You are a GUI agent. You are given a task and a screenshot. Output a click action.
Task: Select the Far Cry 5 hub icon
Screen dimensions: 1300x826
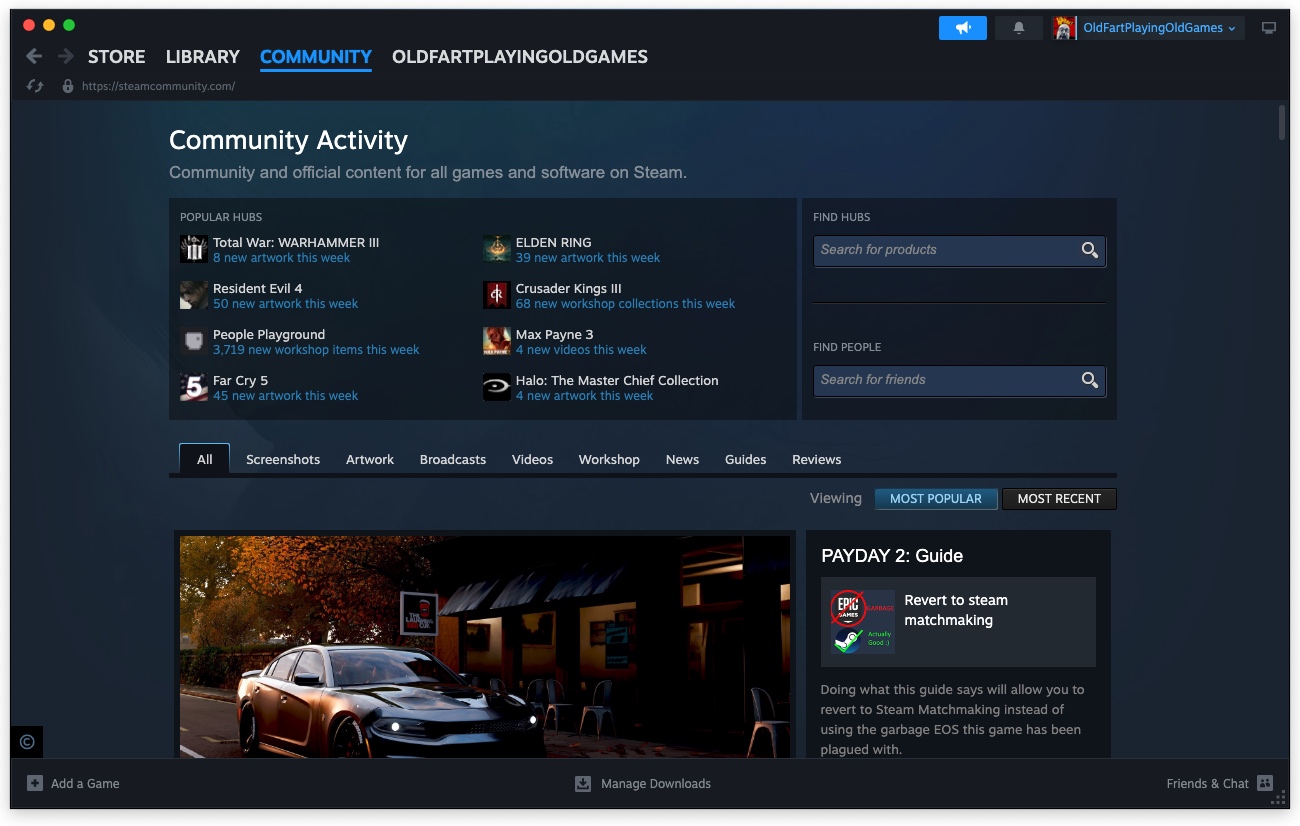pos(193,387)
